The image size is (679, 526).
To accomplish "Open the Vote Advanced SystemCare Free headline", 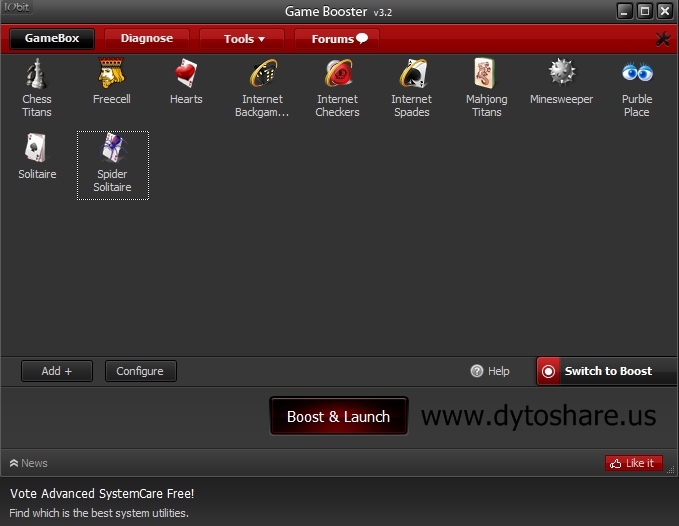I will (102, 494).
